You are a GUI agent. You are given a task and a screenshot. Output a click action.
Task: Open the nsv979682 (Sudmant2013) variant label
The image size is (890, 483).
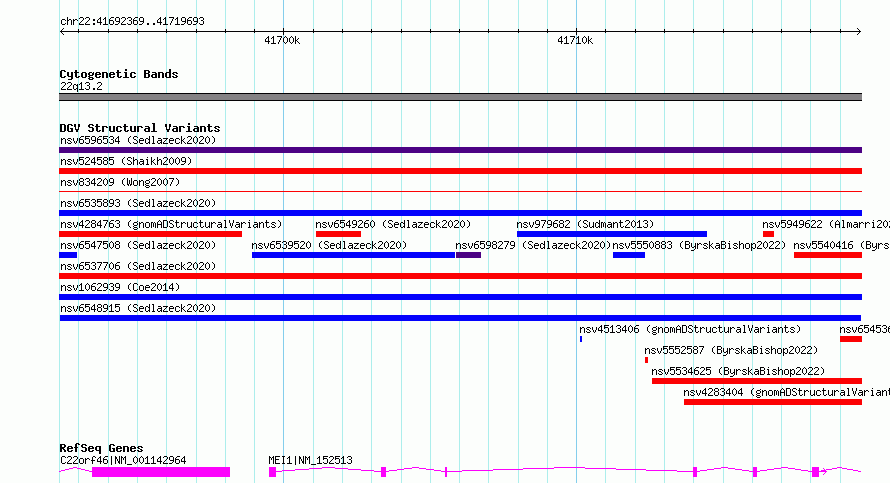[585, 224]
